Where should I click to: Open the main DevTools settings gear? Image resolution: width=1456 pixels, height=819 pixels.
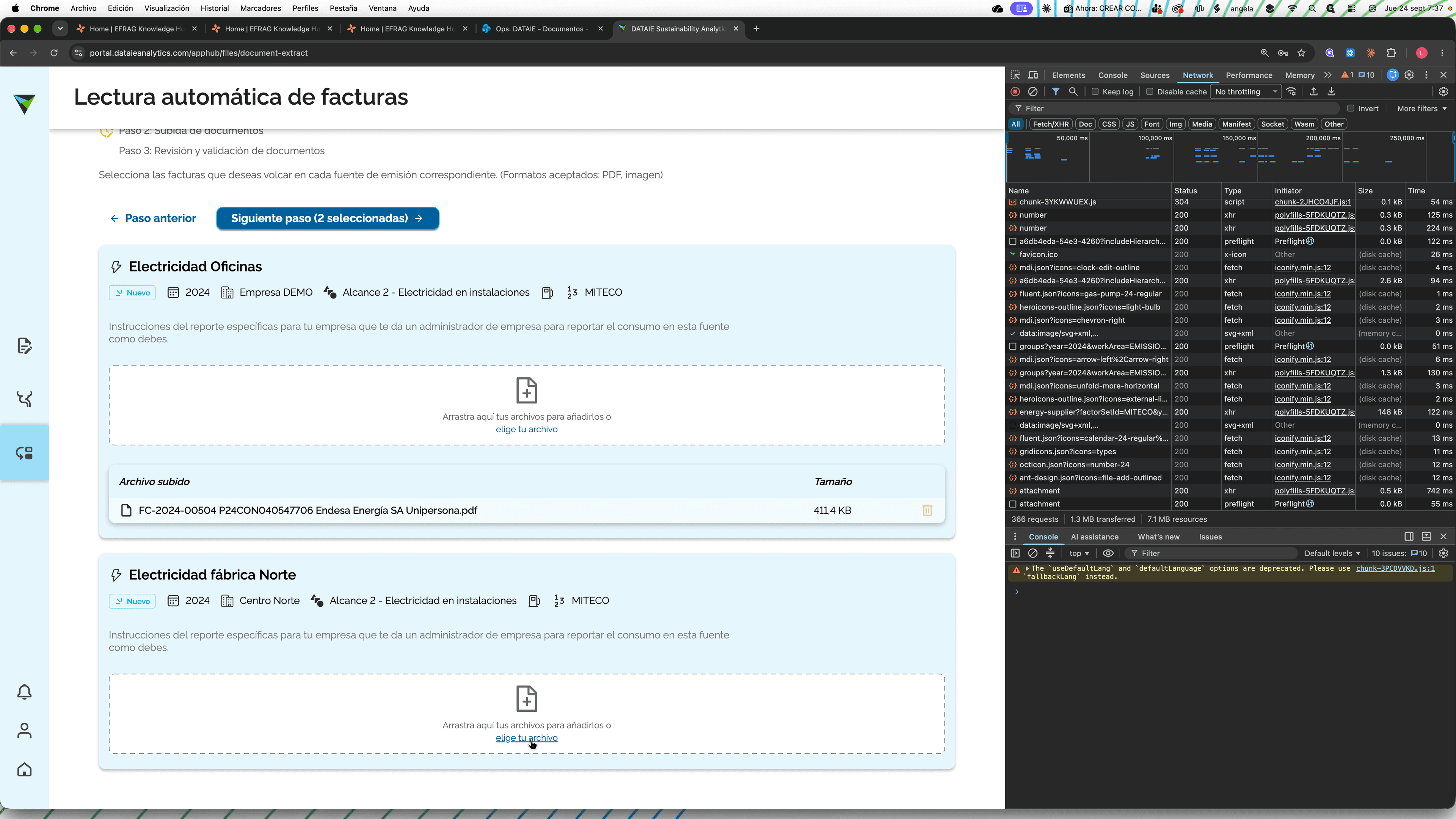tap(1410, 75)
